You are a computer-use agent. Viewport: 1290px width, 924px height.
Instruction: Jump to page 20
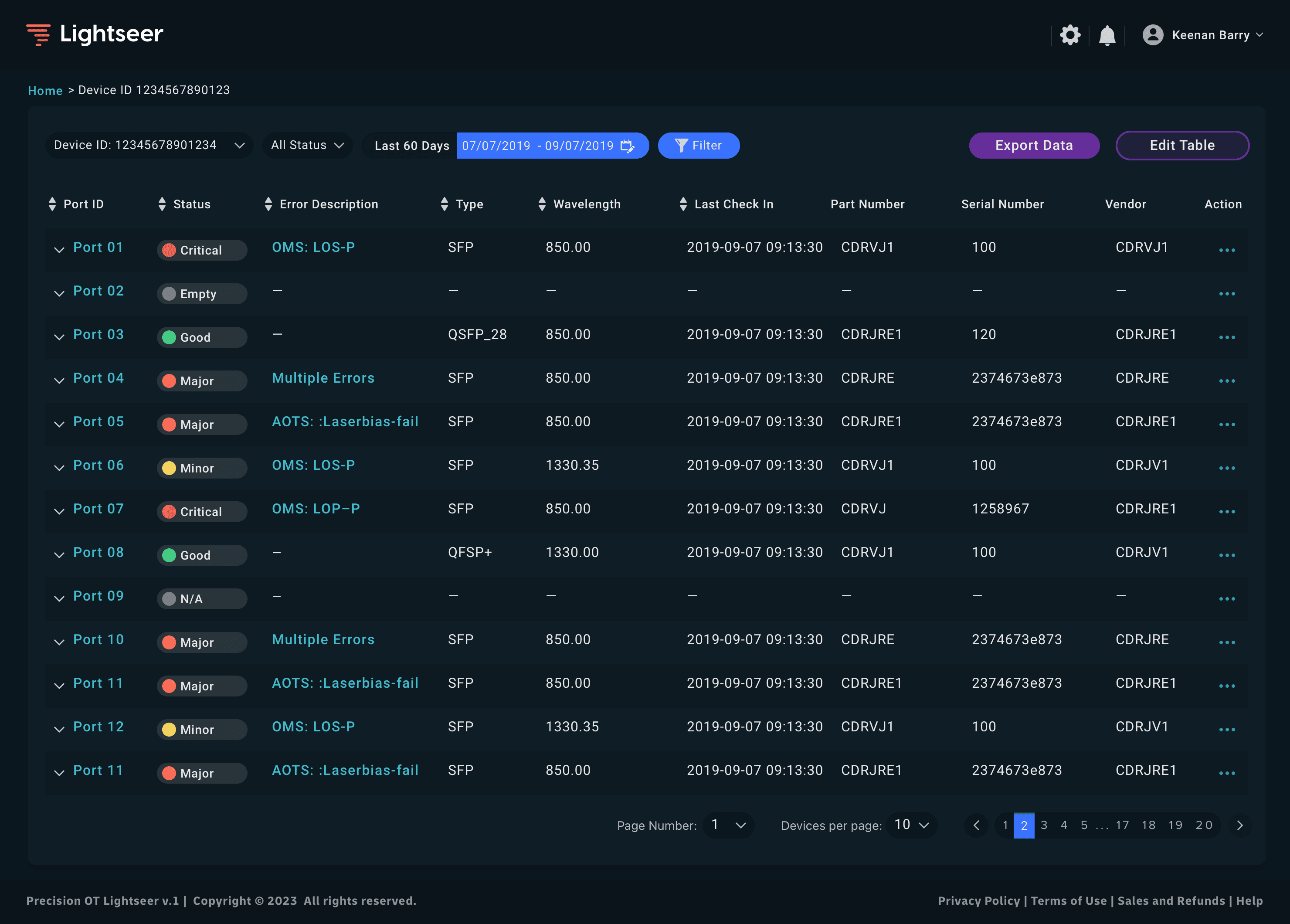click(x=1204, y=825)
